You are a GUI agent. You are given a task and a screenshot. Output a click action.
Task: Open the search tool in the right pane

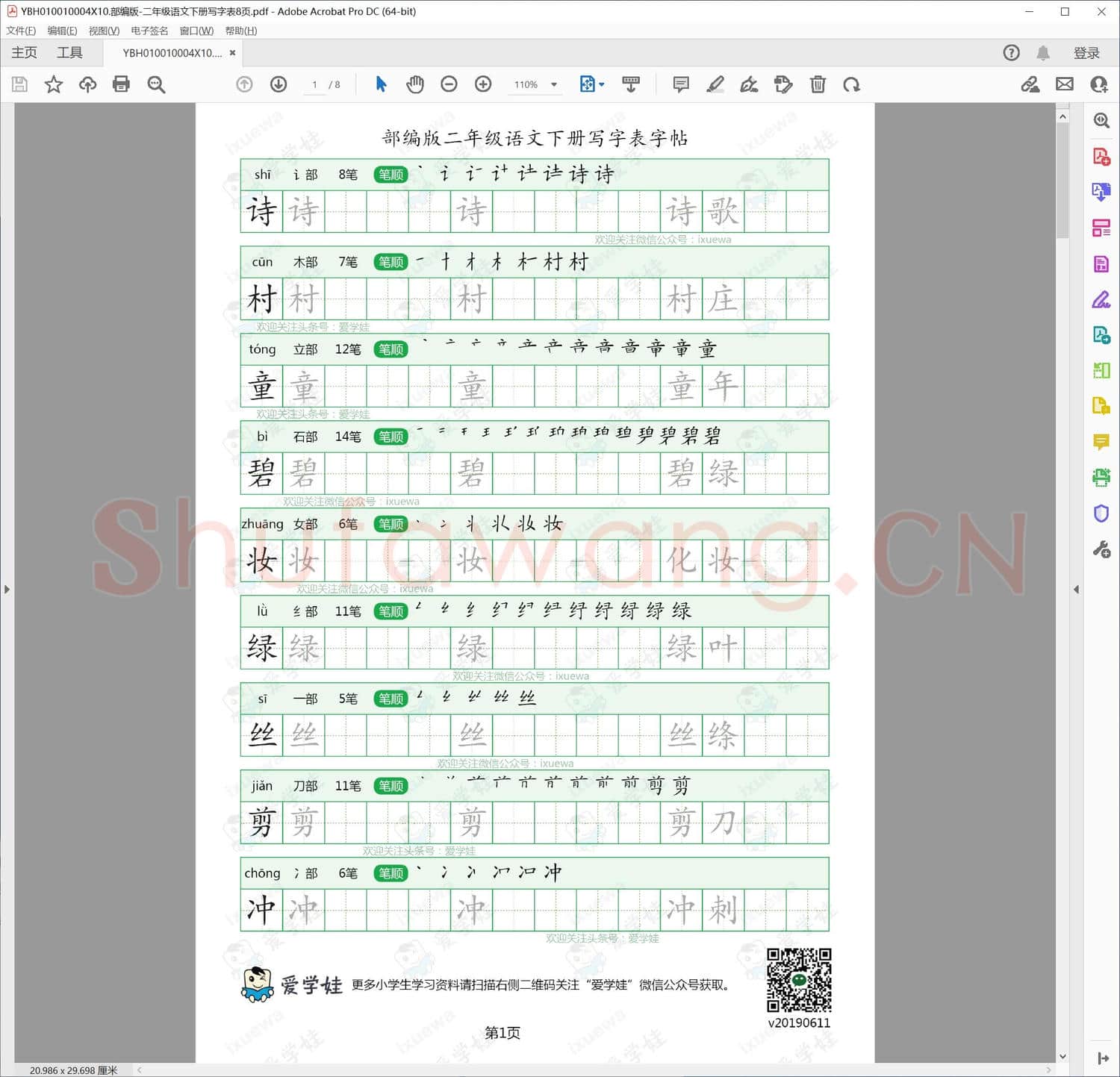click(x=1101, y=121)
